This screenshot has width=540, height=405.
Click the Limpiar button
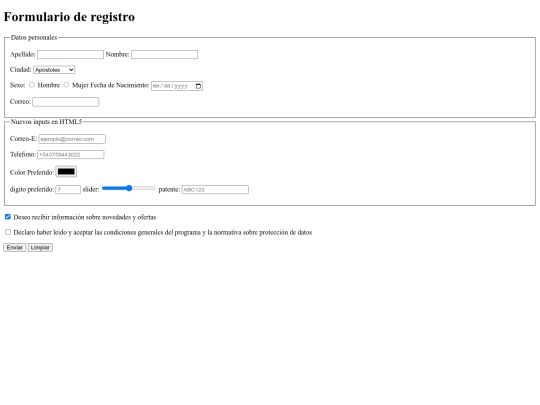point(40,248)
